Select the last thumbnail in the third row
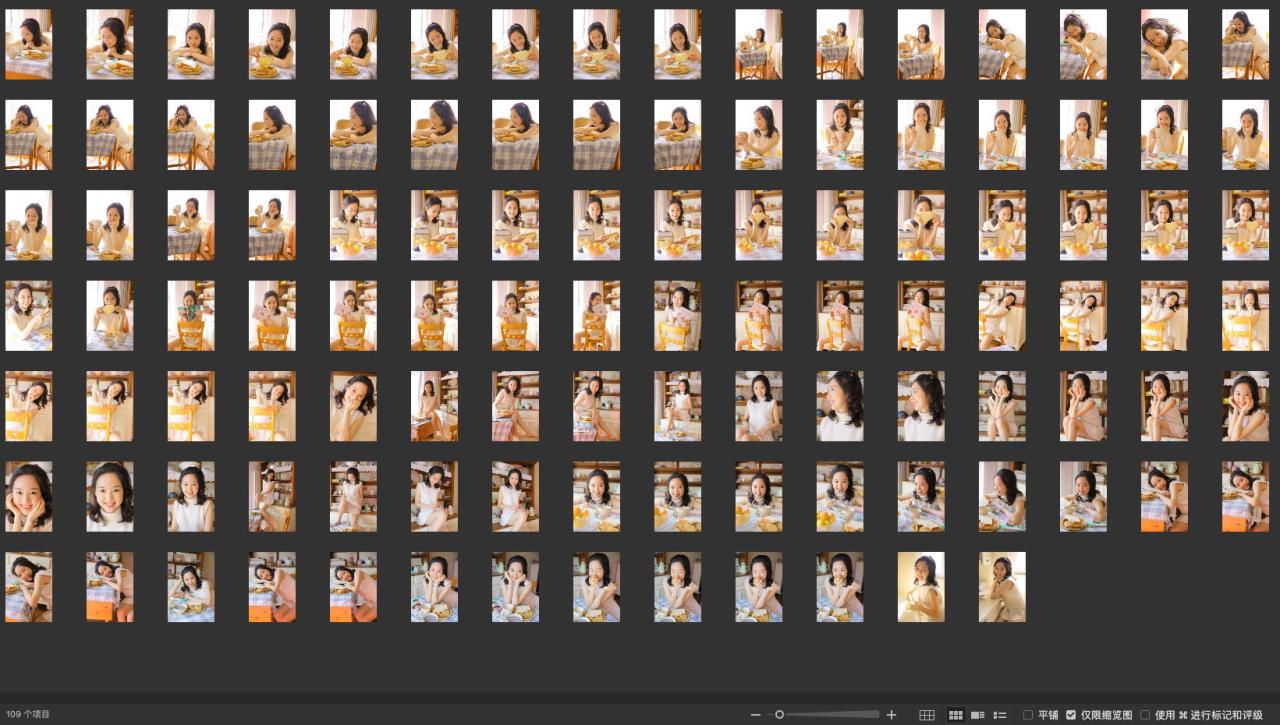Image resolution: width=1280 pixels, height=725 pixels. click(x=1245, y=225)
